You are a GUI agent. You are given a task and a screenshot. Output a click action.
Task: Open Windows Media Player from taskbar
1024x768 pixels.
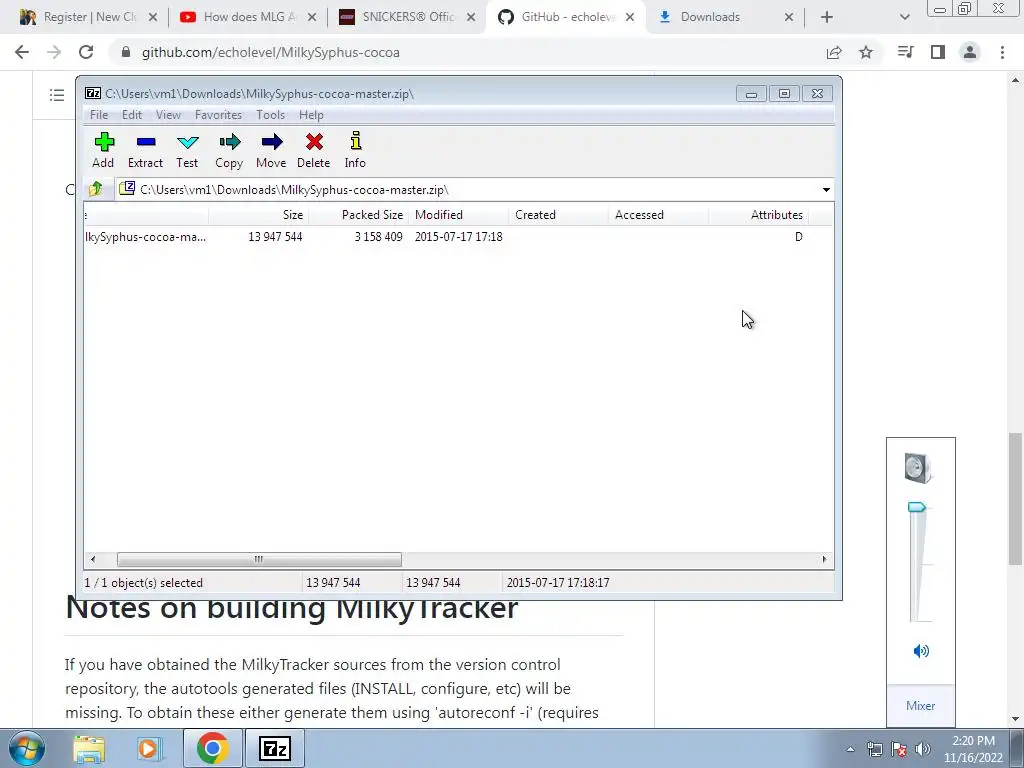[149, 748]
